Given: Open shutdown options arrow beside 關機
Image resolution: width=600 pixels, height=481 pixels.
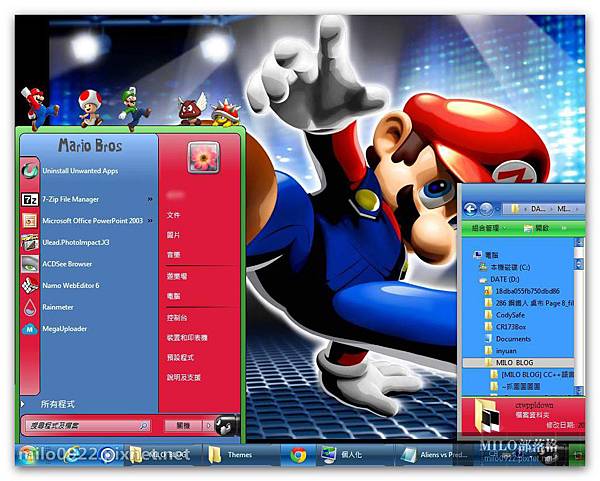Looking at the screenshot, I should (x=208, y=426).
